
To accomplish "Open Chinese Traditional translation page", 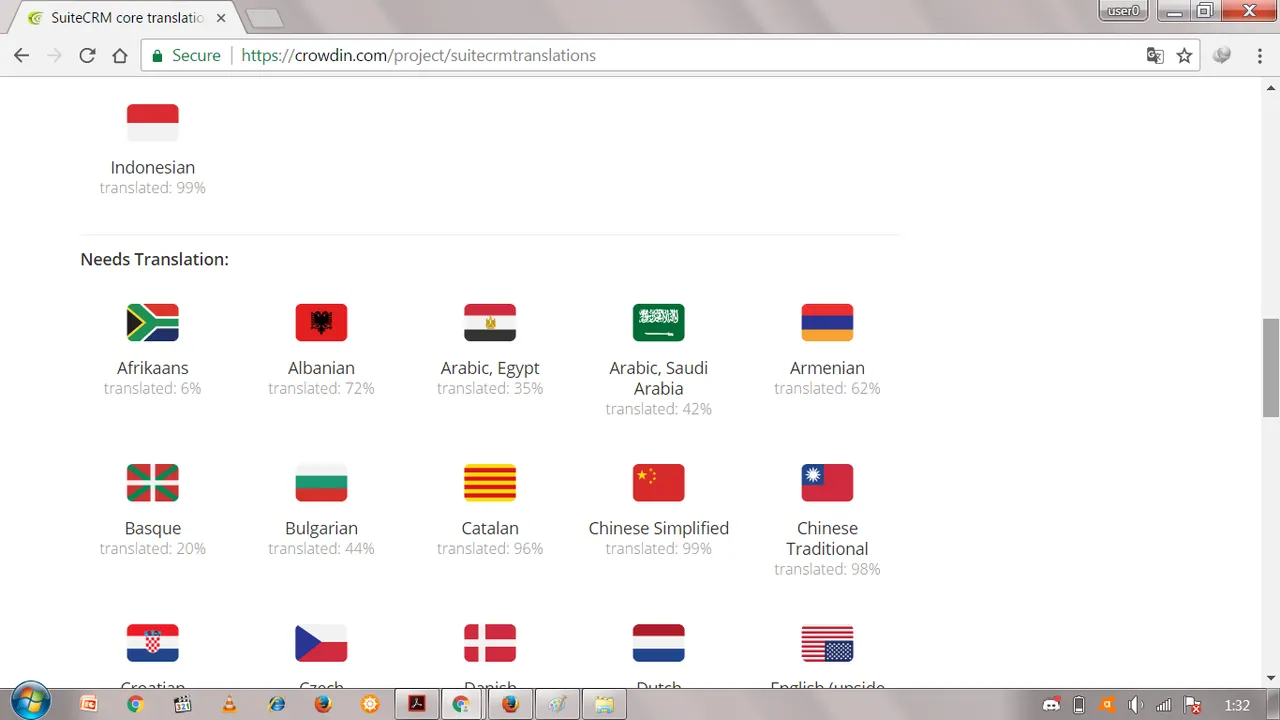I will pos(827,538).
